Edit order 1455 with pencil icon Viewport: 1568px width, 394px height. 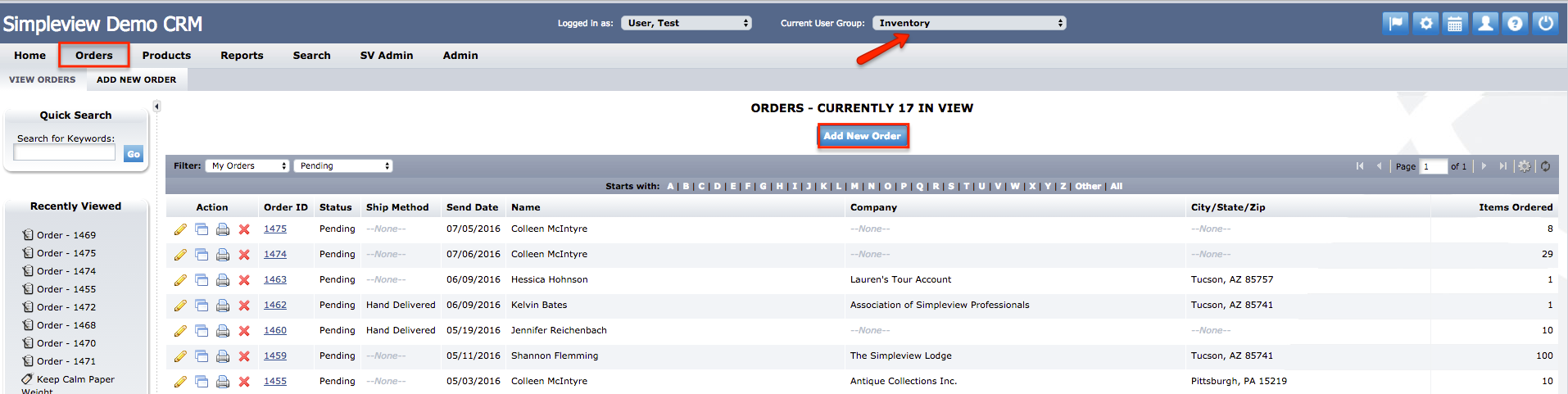tap(180, 382)
